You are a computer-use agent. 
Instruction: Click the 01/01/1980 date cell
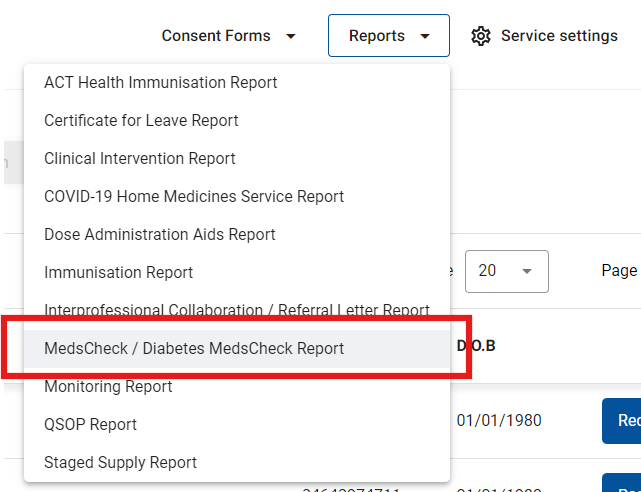coord(499,420)
